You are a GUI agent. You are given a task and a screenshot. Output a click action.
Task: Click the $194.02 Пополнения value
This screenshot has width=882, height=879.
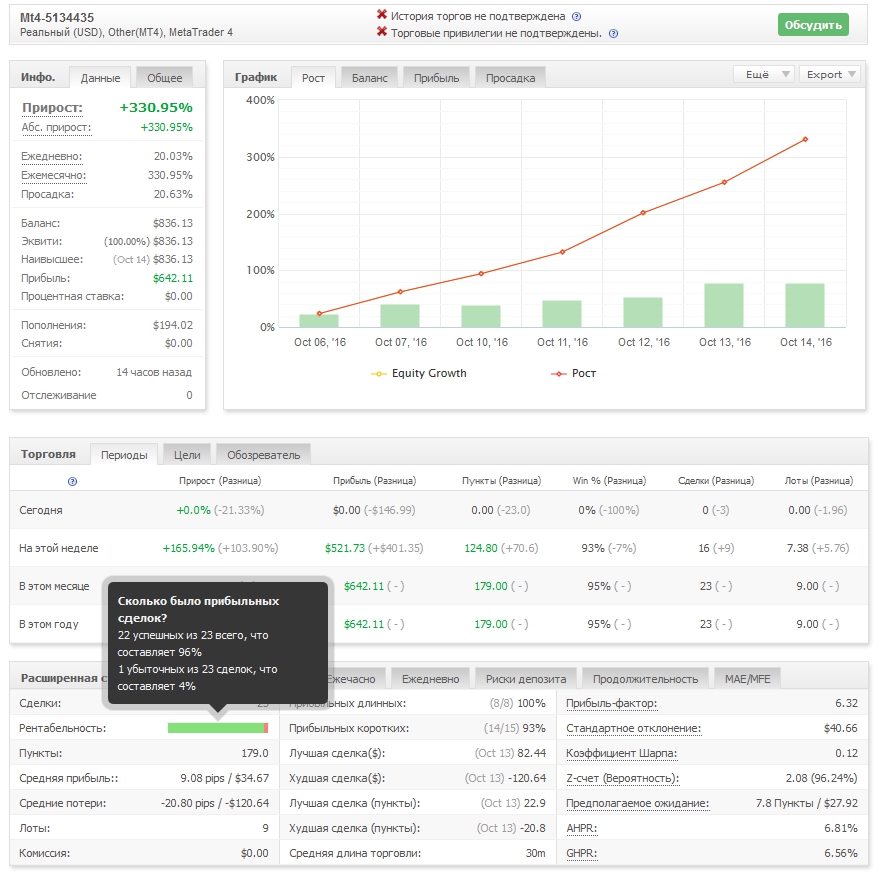(173, 325)
